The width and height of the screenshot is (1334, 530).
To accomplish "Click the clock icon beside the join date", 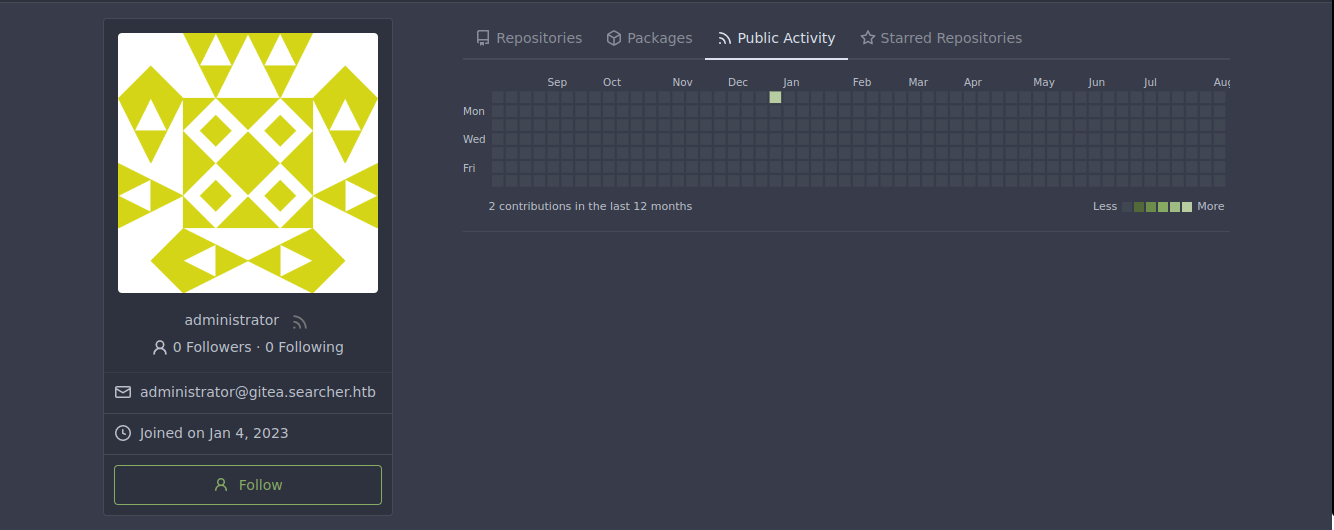I will tap(123, 433).
